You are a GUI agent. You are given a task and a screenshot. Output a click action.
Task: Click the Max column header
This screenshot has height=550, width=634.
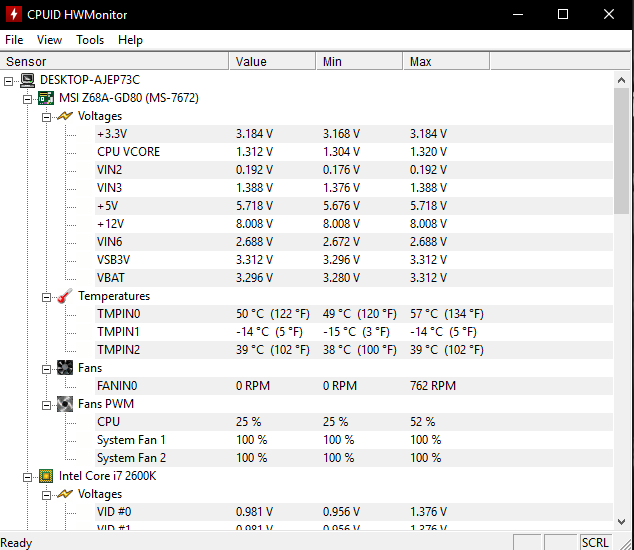pos(446,61)
